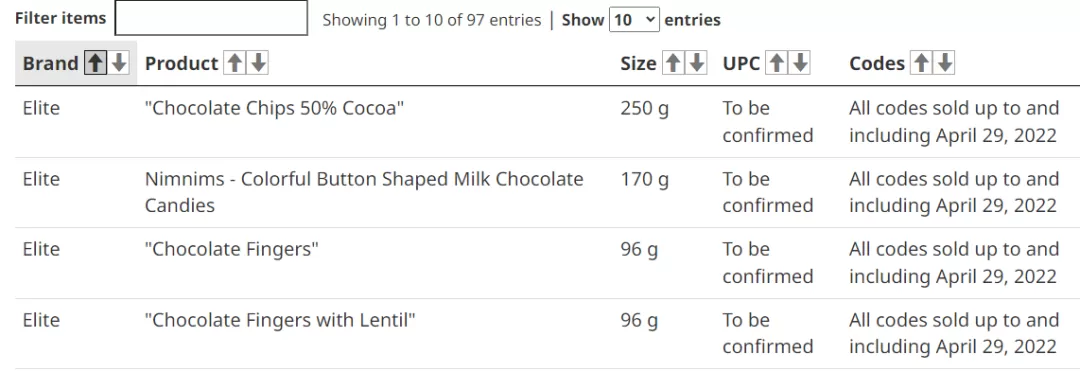Sort Brand column ascending with up arrow
Image resolution: width=1080 pixels, height=372 pixels.
96,63
